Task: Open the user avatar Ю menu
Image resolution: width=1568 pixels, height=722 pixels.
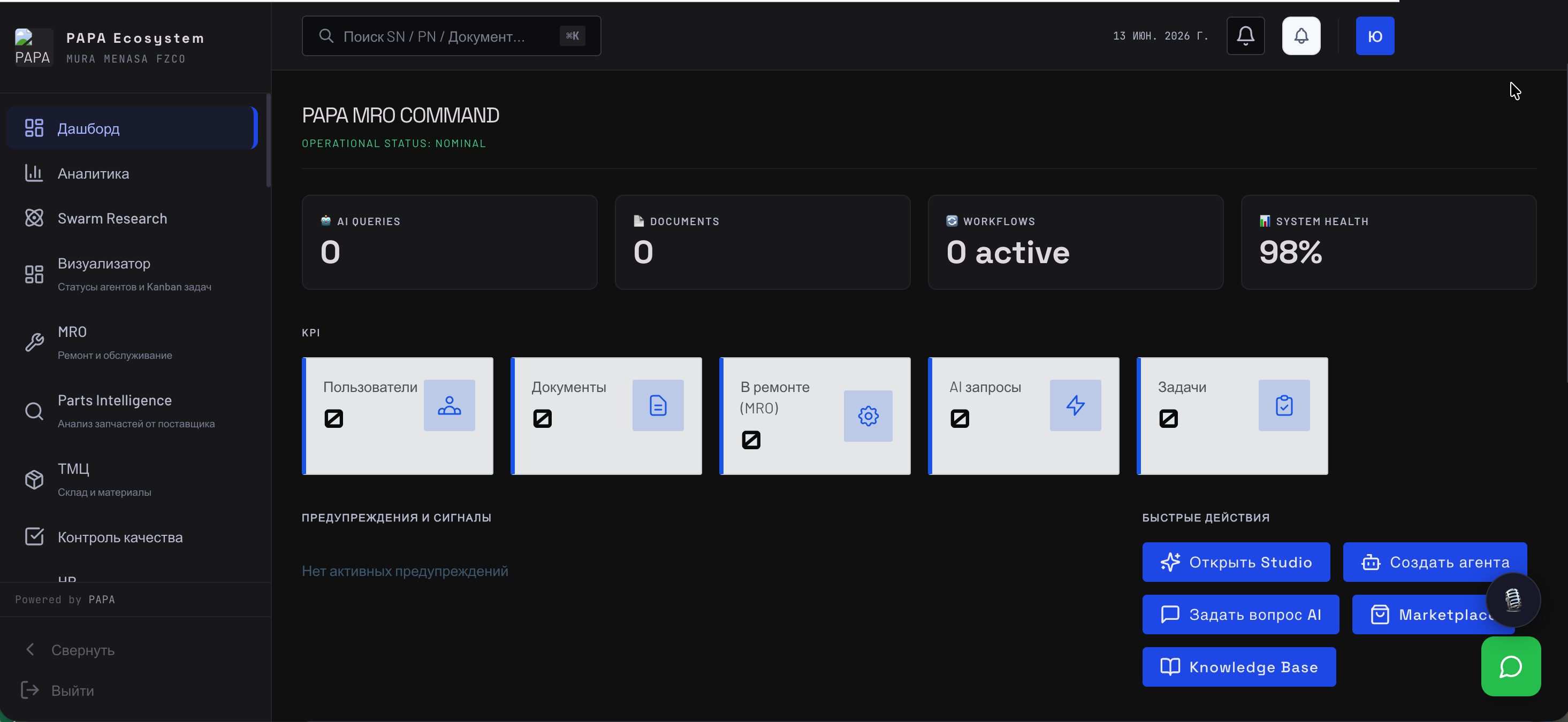Action: (x=1374, y=36)
